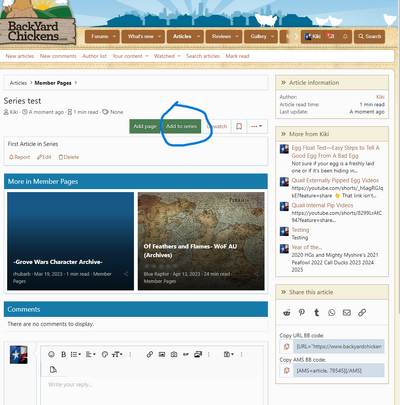
Task: Open the alerts bell in the header
Action: (345, 36)
